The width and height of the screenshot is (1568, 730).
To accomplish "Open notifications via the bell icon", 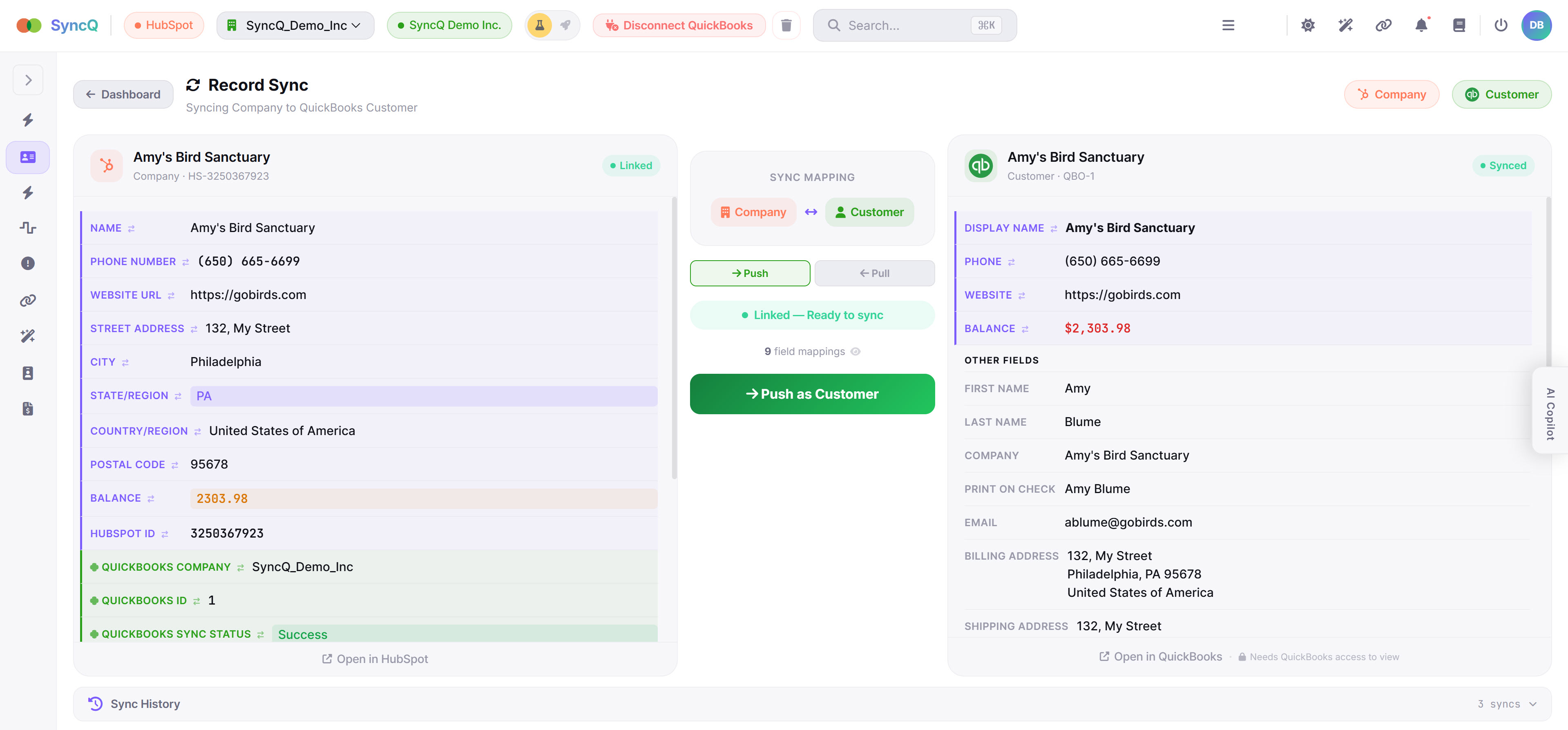I will point(1422,25).
